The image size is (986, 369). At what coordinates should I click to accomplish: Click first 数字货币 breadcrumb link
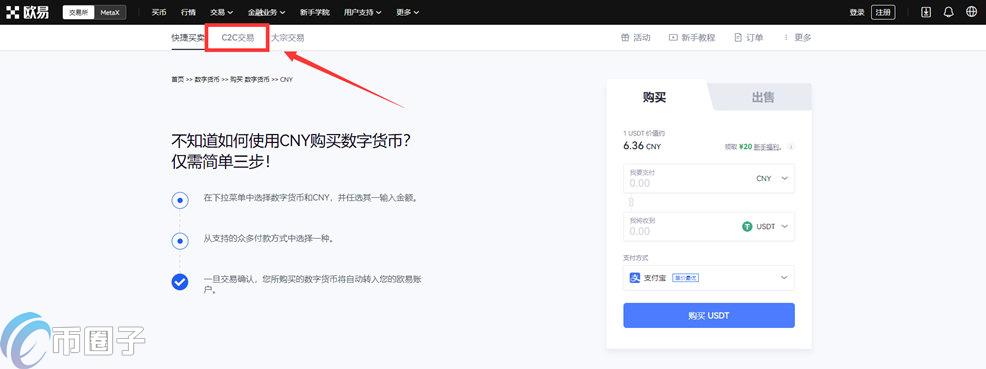[x=207, y=80]
